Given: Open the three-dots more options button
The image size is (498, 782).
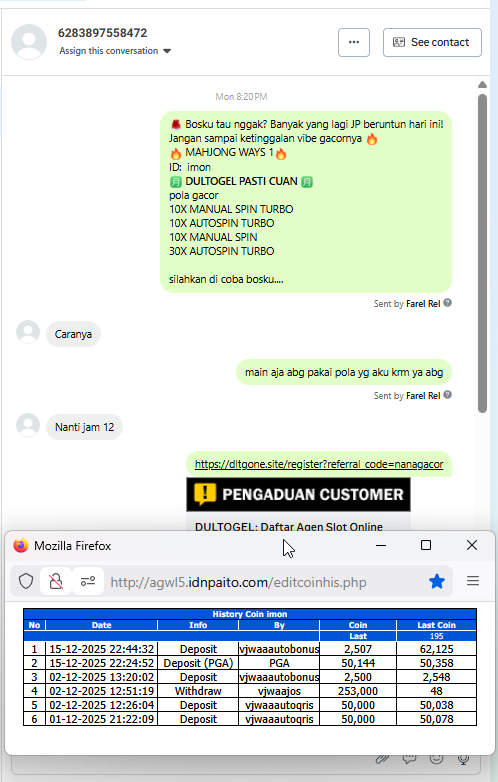Looking at the screenshot, I should tap(354, 42).
